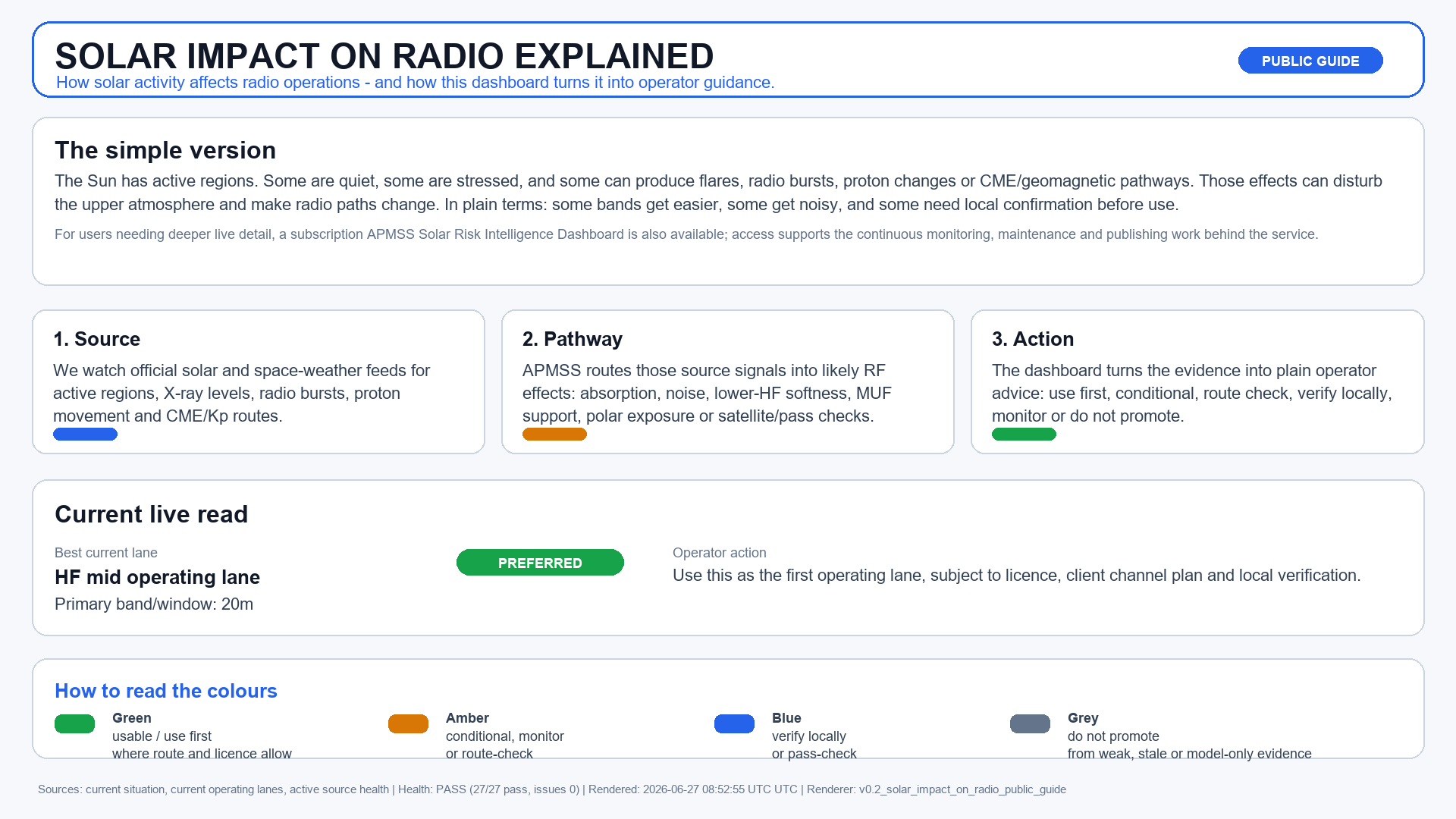Click the 'conditional, monitor' legend description
This screenshot has height=819, width=1456.
pos(505,736)
